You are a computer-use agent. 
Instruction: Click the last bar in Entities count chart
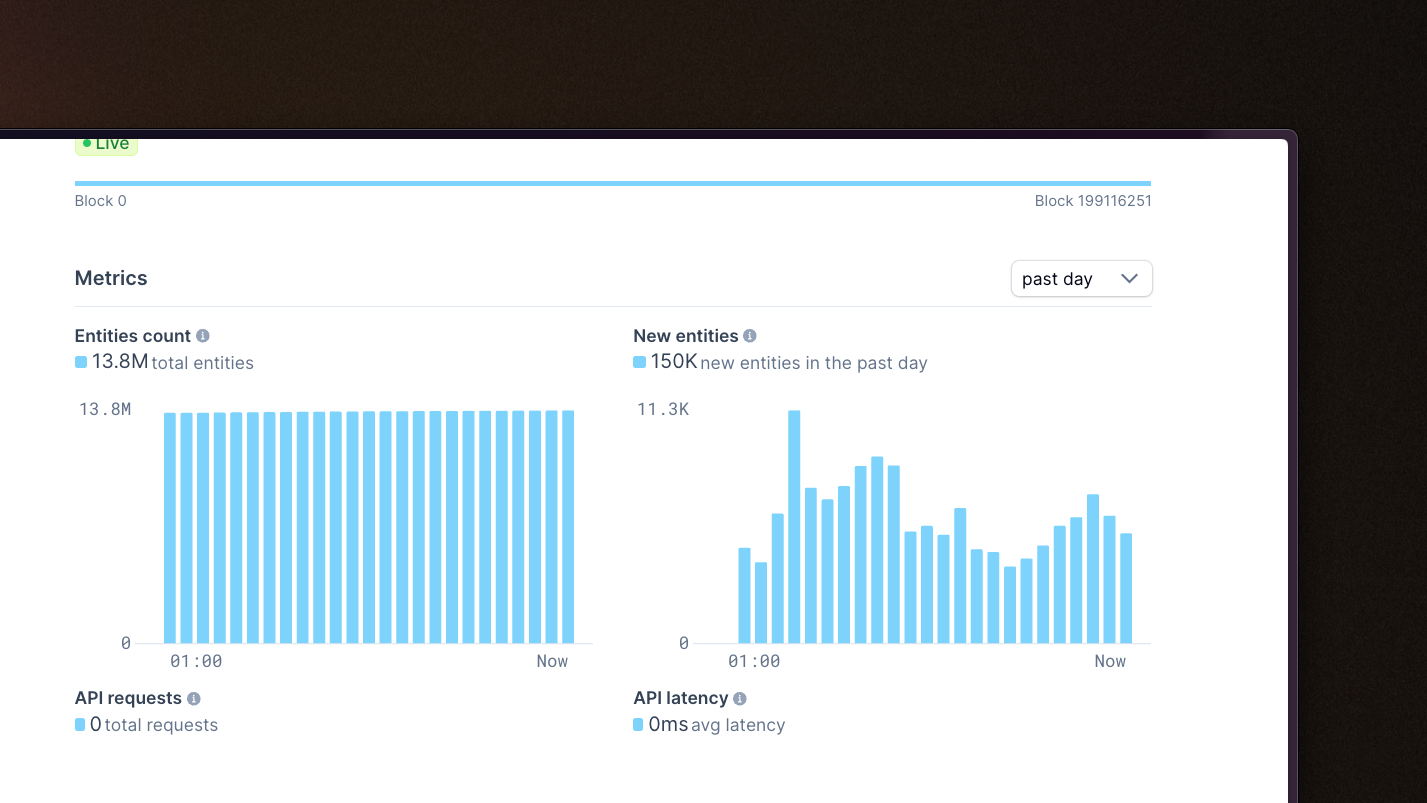click(568, 527)
